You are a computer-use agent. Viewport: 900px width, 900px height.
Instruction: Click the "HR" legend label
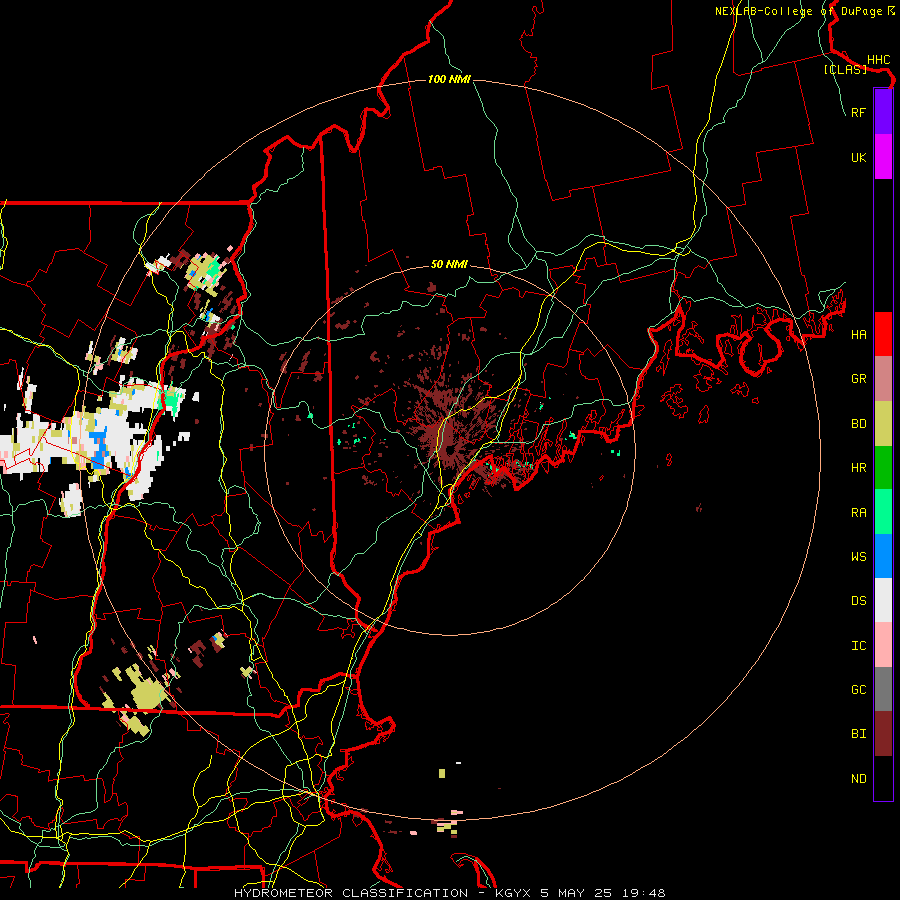pos(858,468)
